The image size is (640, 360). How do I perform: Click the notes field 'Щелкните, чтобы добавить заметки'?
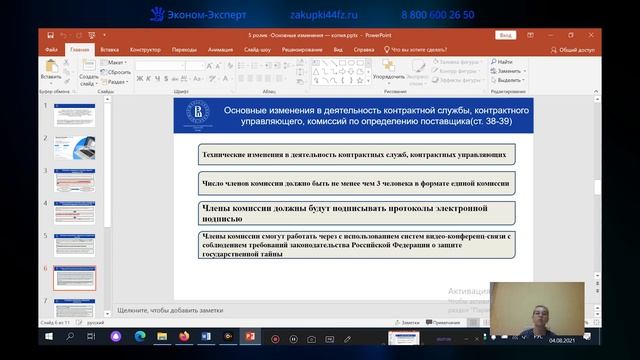170,310
